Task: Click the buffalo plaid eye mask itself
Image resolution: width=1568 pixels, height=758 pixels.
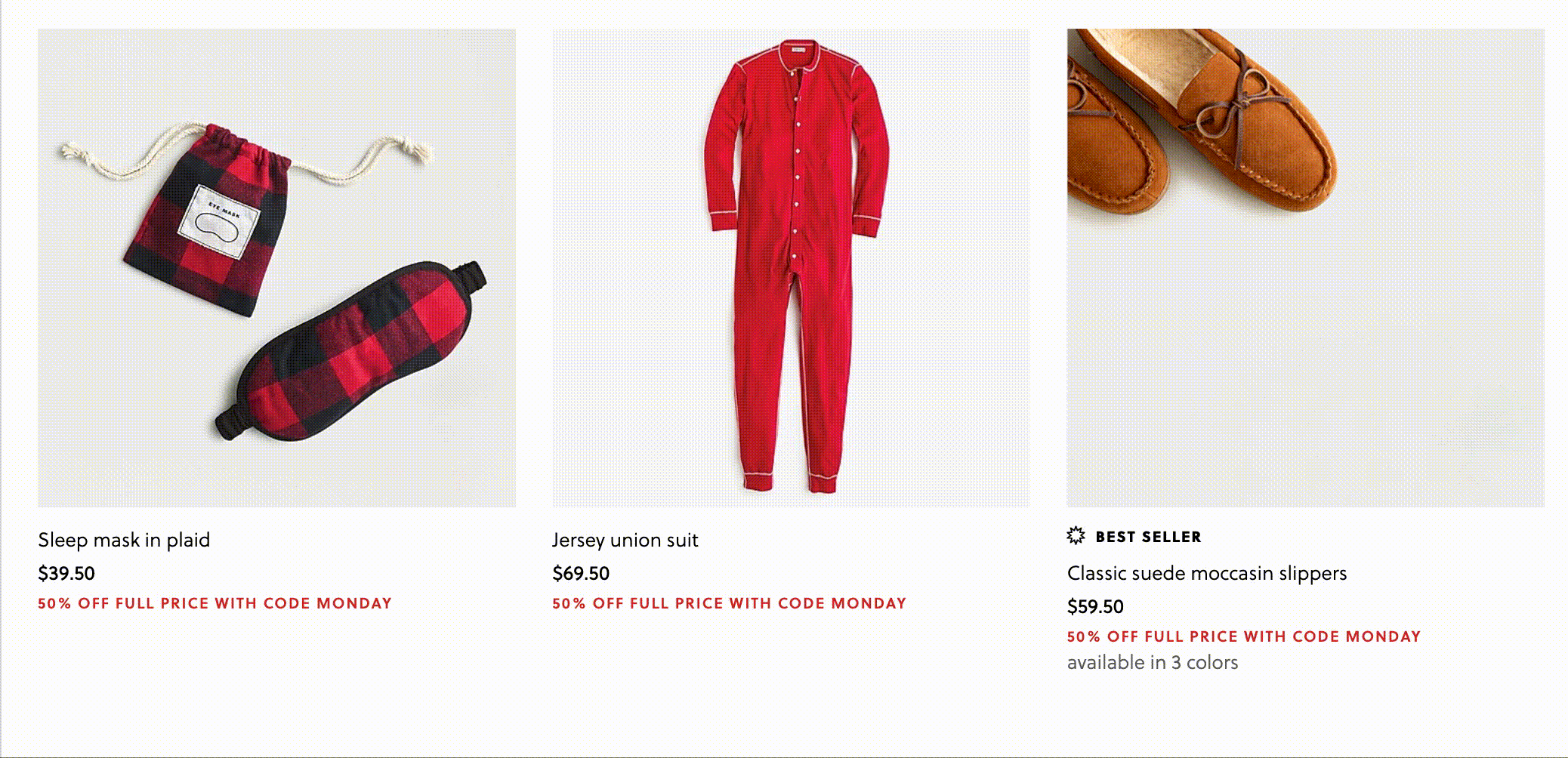Action: [351, 351]
